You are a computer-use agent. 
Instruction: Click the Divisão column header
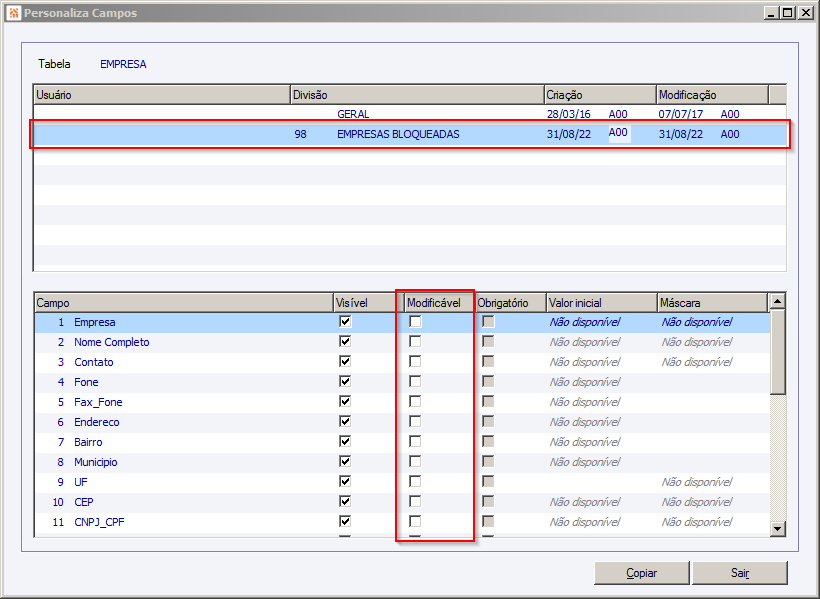click(417, 95)
